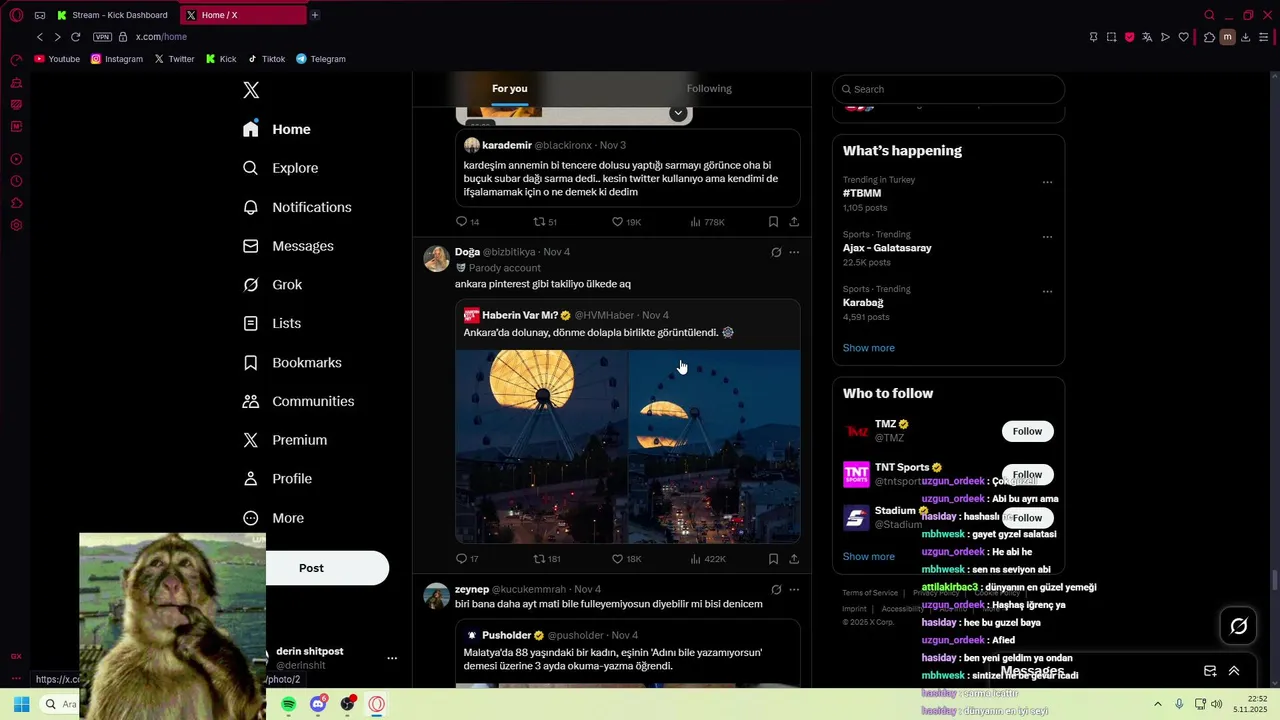Go to Explore in sidebar
The height and width of the screenshot is (720, 1280).
click(281, 168)
